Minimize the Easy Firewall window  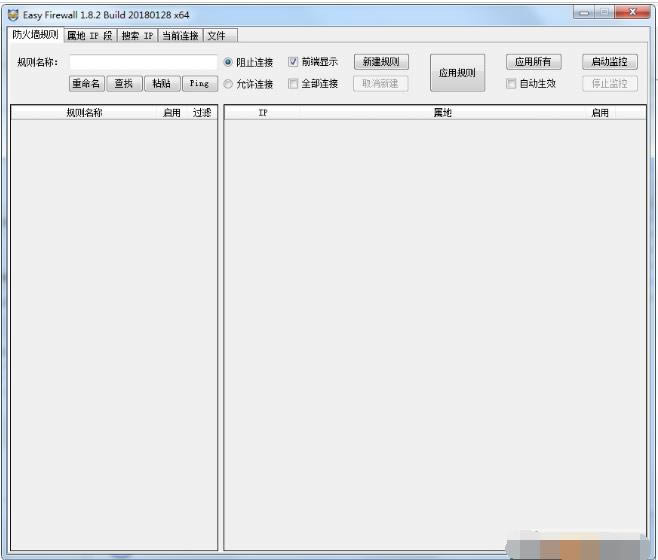click(584, 13)
